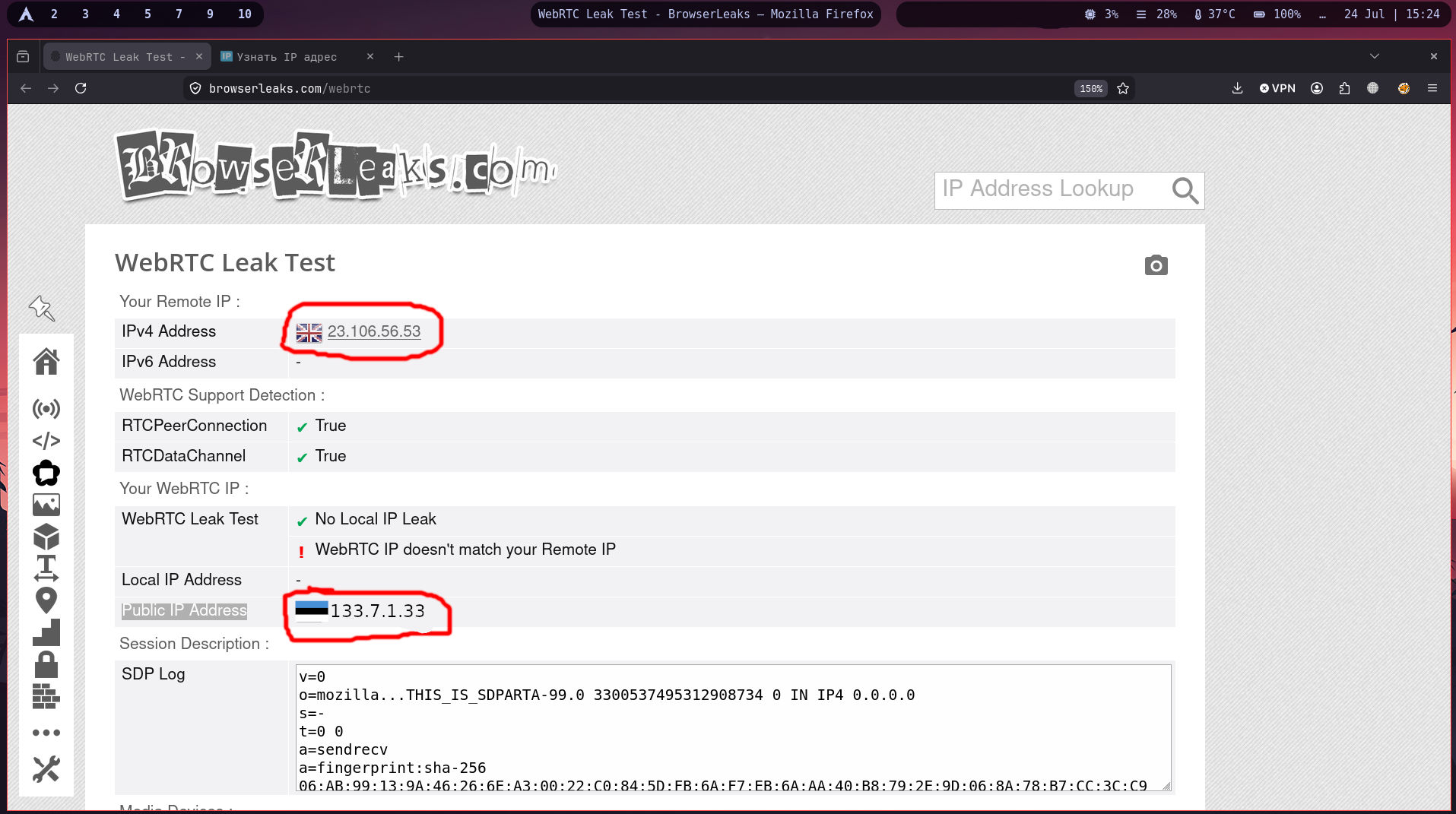Click the No Local IP Leak result
This screenshot has height=814, width=1456.
[x=376, y=519]
